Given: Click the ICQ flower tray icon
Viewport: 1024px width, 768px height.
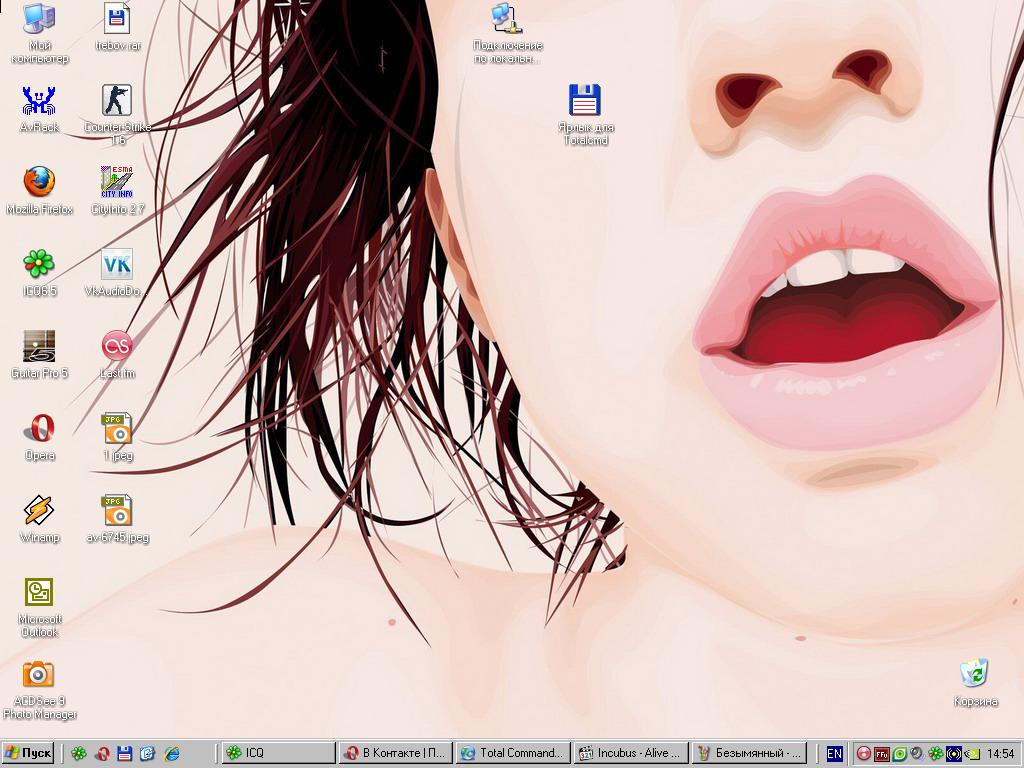Looking at the screenshot, I should (935, 754).
